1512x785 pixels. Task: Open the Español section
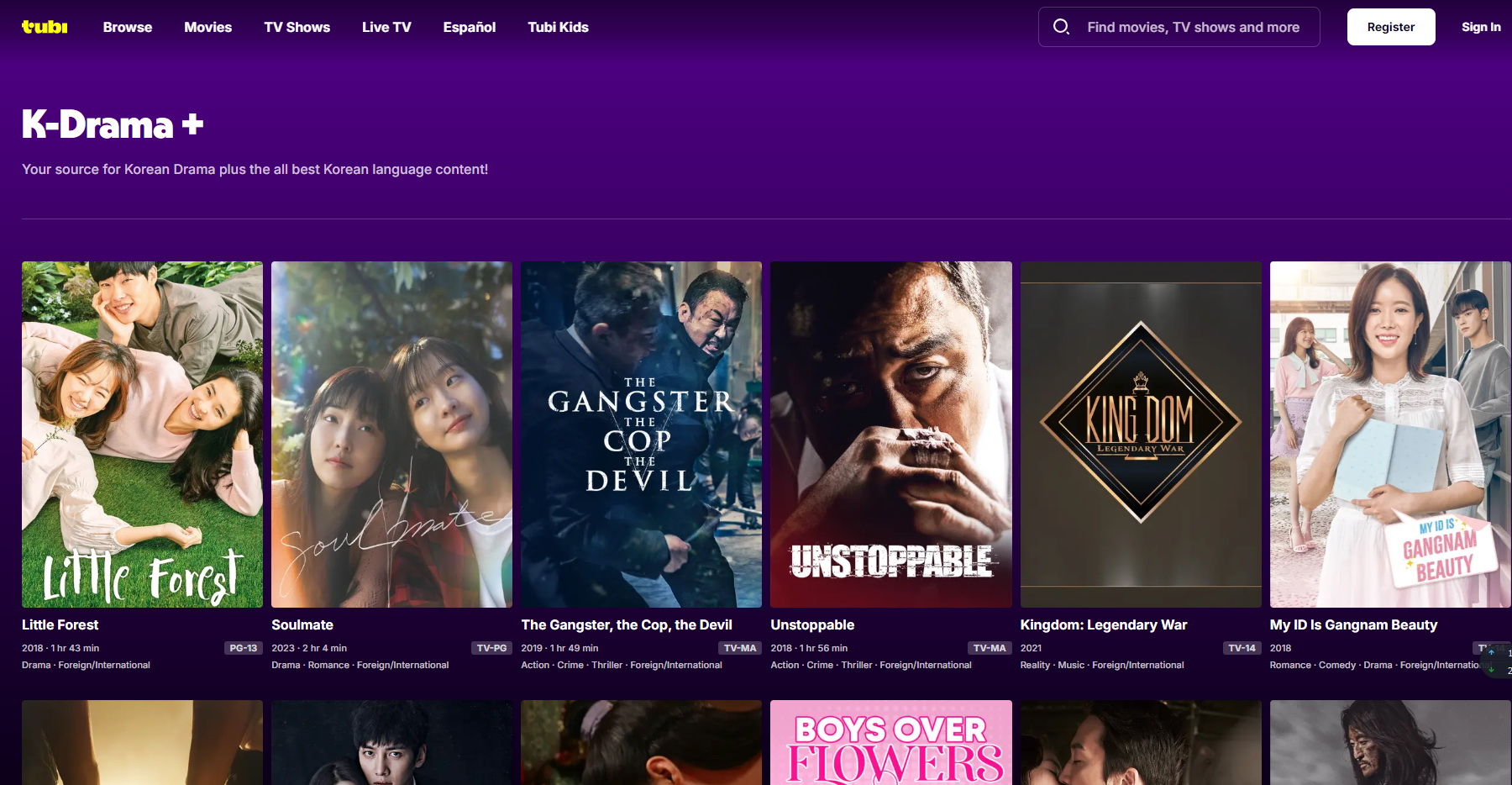pos(469,27)
